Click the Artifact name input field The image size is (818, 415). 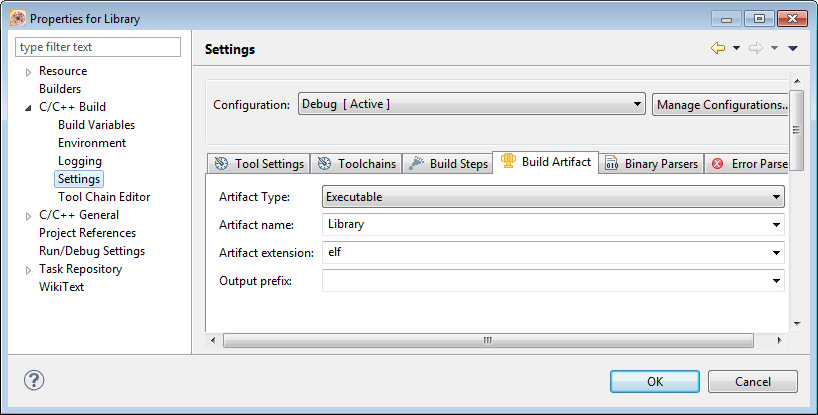(545, 225)
